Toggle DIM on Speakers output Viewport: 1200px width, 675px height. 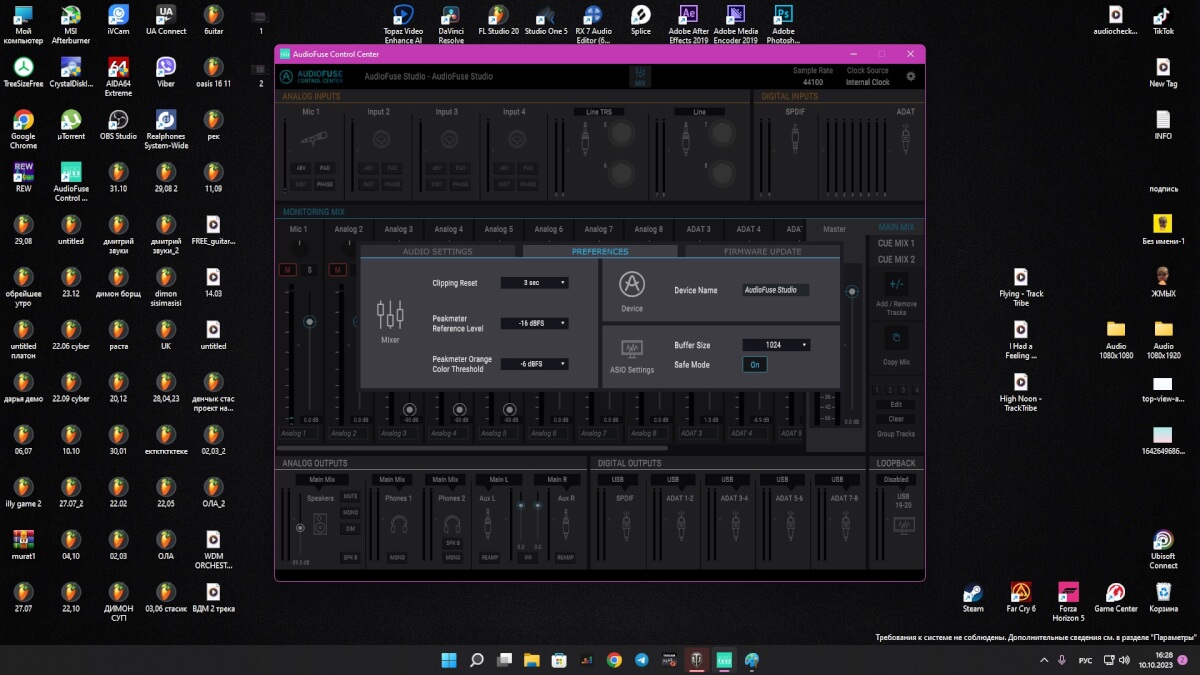(350, 528)
